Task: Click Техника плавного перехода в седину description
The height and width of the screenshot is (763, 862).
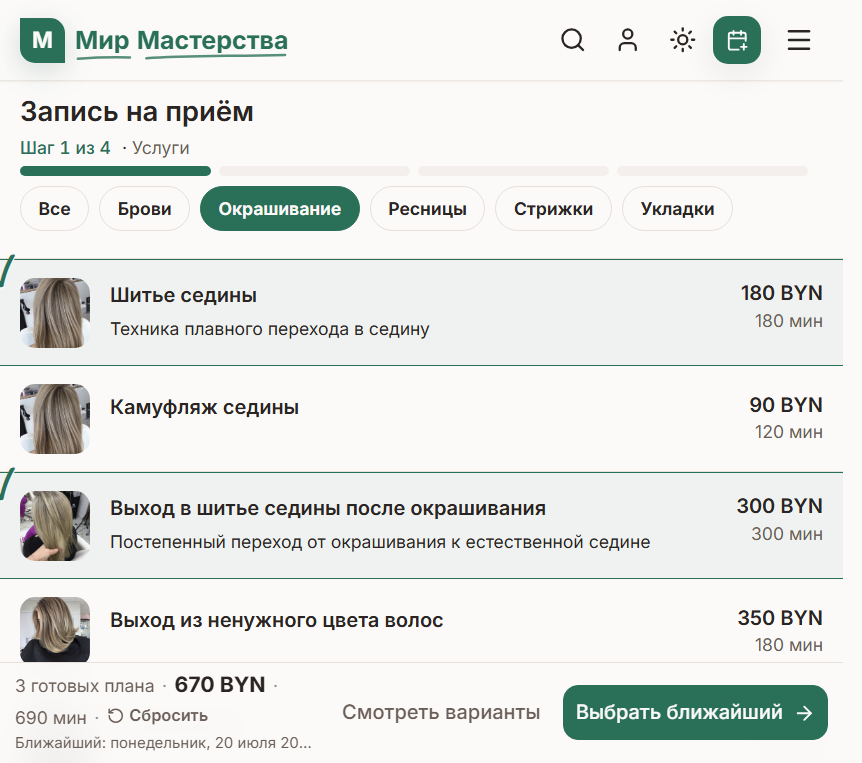Action: tap(270, 329)
